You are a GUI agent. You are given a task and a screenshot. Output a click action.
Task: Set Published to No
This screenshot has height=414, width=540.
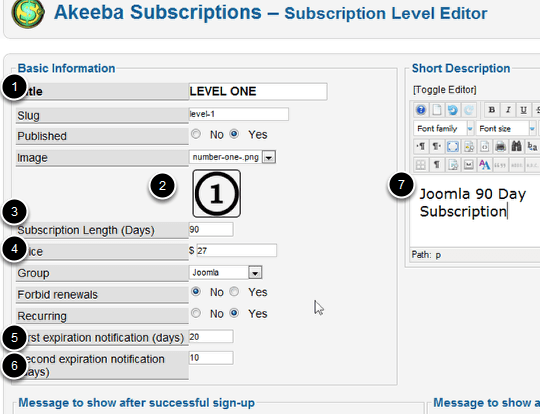(196, 134)
